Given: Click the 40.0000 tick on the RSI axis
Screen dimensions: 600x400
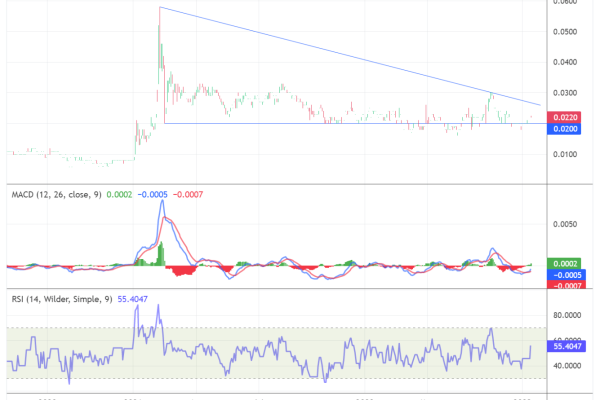Looking at the screenshot, I should [565, 366].
